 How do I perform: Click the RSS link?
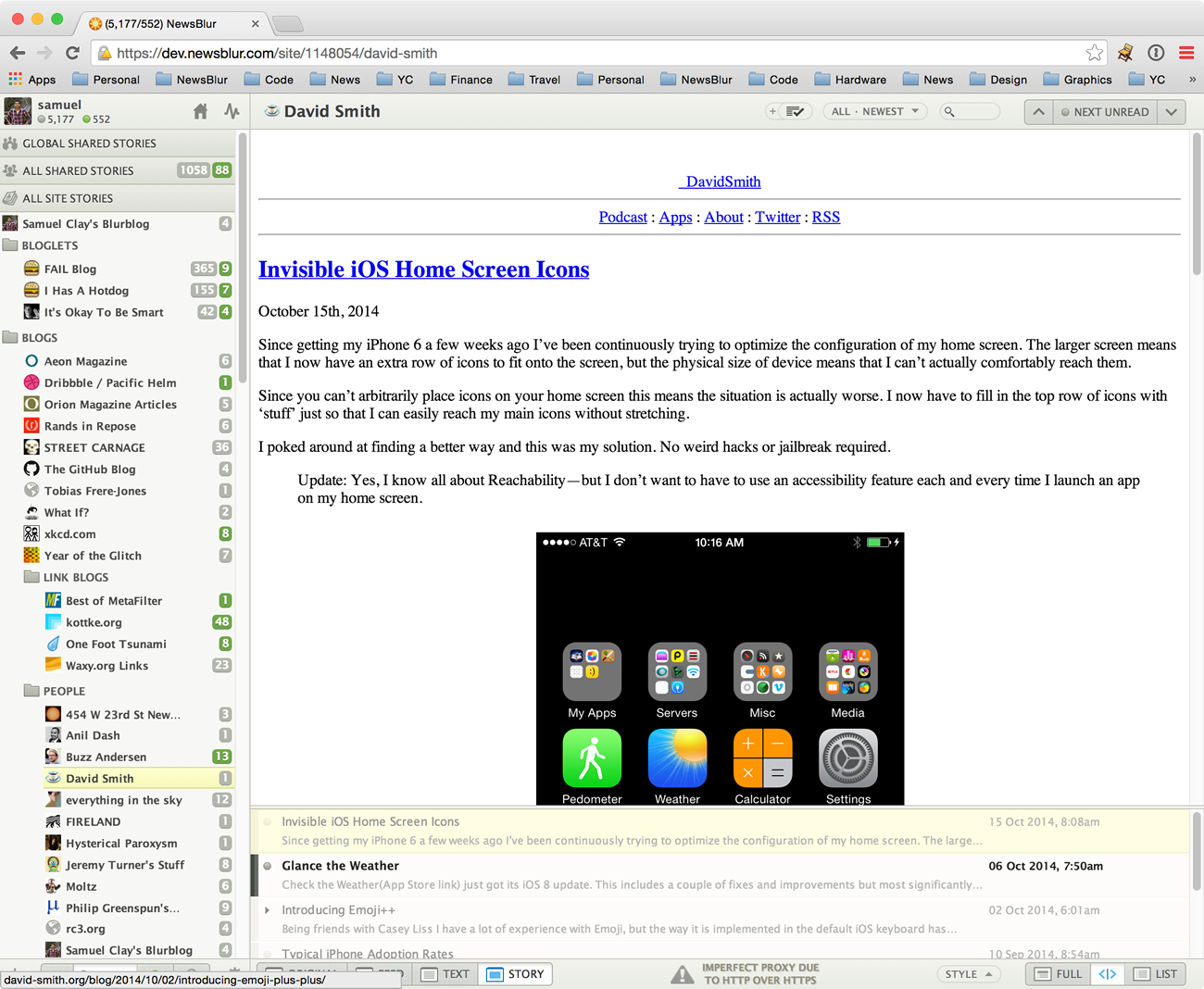coord(826,217)
